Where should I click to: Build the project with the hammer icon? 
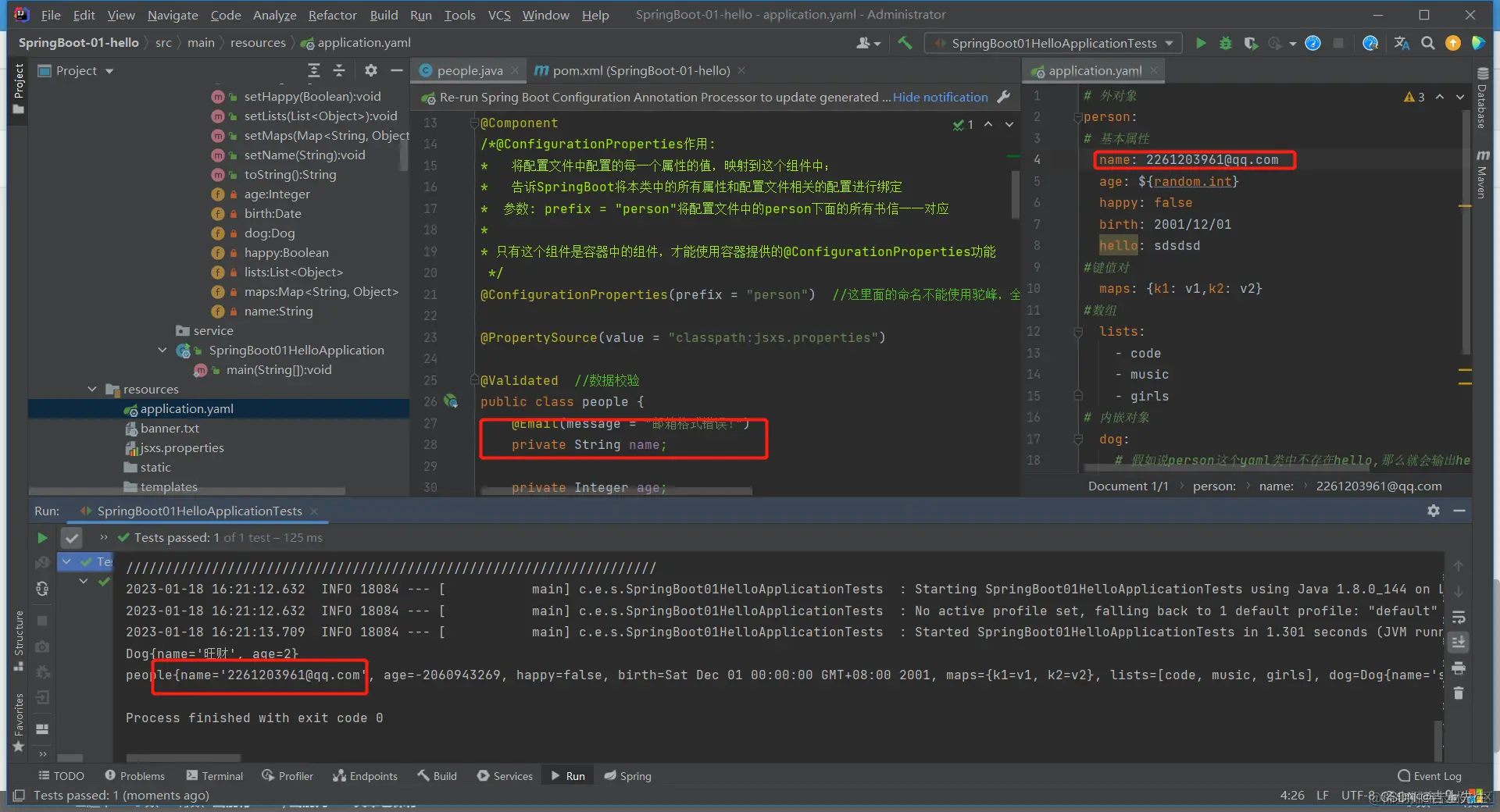click(905, 43)
